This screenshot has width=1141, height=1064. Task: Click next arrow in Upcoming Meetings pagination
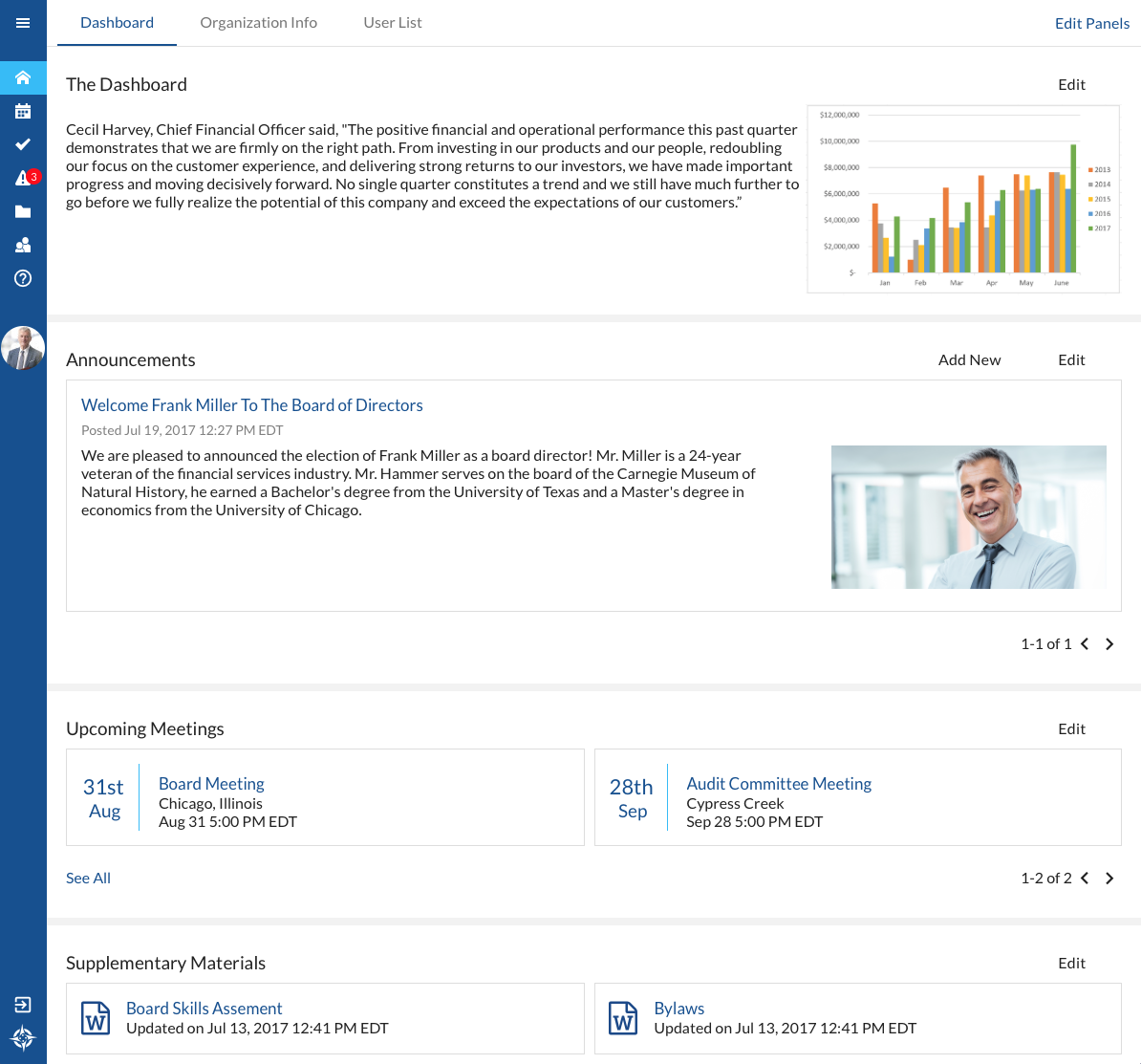click(1109, 878)
